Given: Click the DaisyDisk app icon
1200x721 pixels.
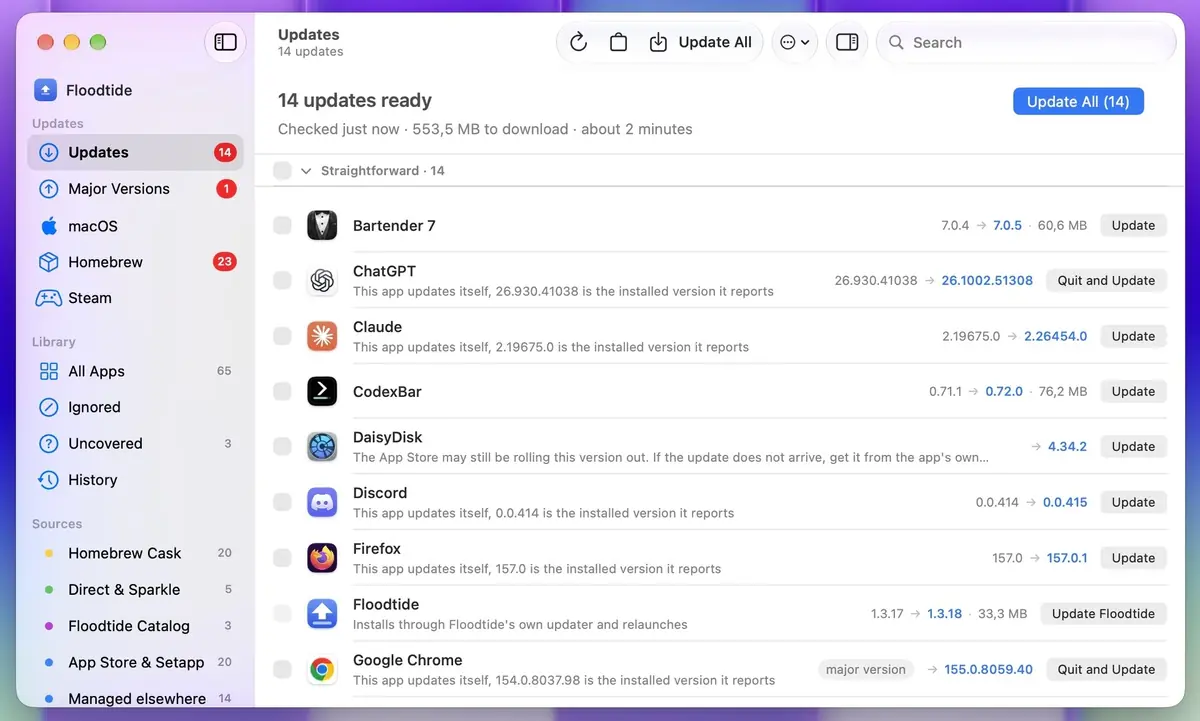Looking at the screenshot, I should [322, 447].
